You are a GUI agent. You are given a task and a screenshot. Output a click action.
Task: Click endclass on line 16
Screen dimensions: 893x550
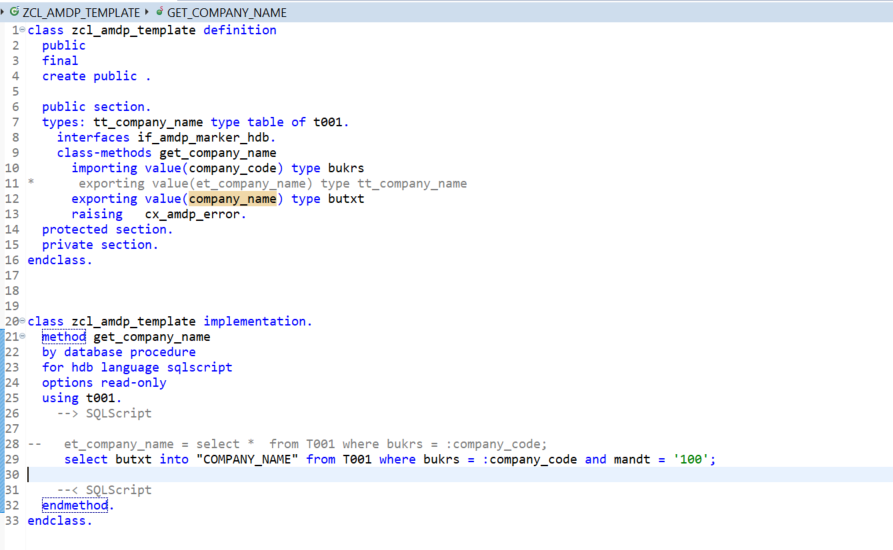click(x=60, y=260)
